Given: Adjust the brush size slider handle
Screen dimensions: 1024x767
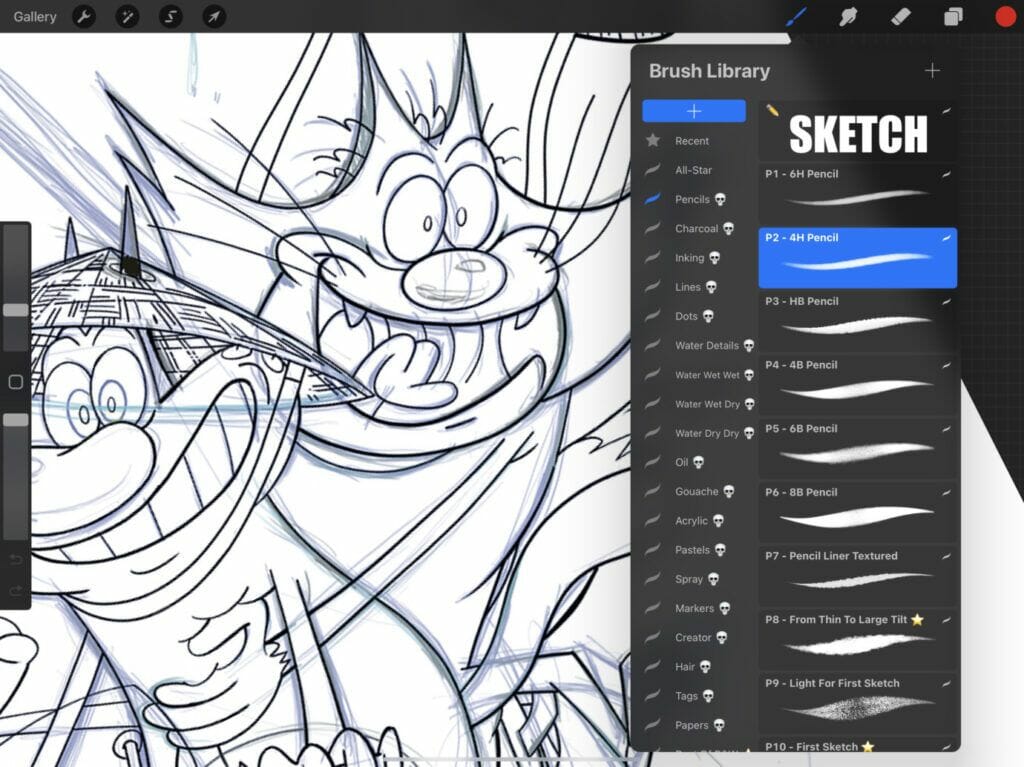Looking at the screenshot, I should click(x=16, y=310).
